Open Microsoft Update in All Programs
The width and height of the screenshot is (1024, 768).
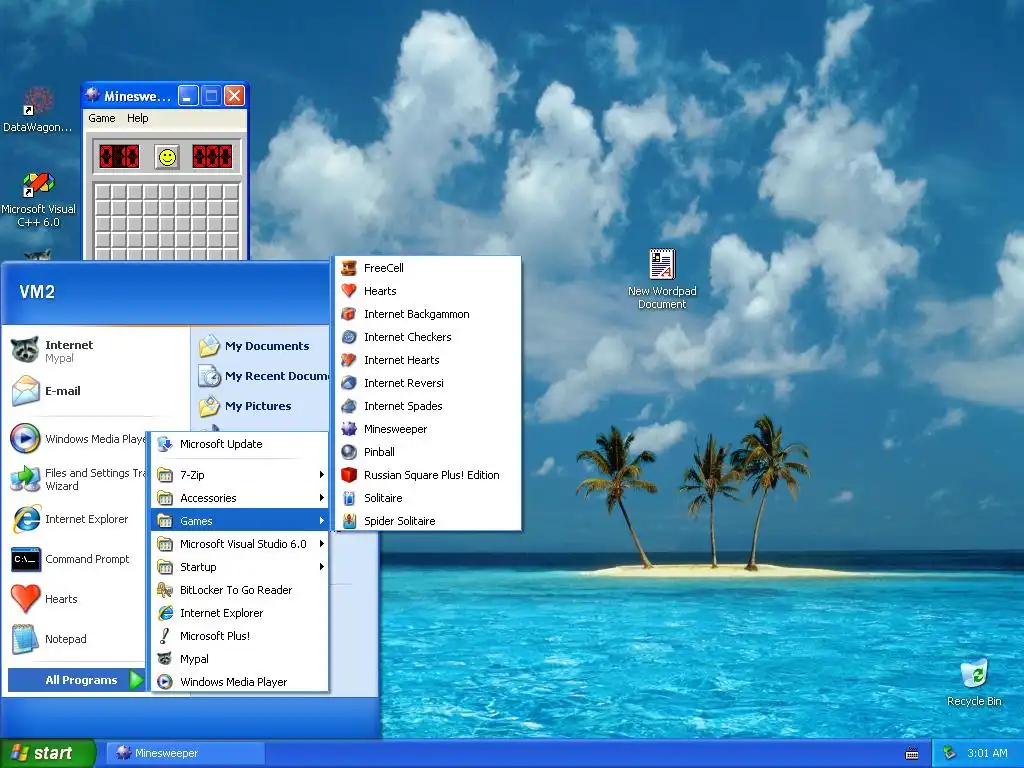[x=240, y=444]
